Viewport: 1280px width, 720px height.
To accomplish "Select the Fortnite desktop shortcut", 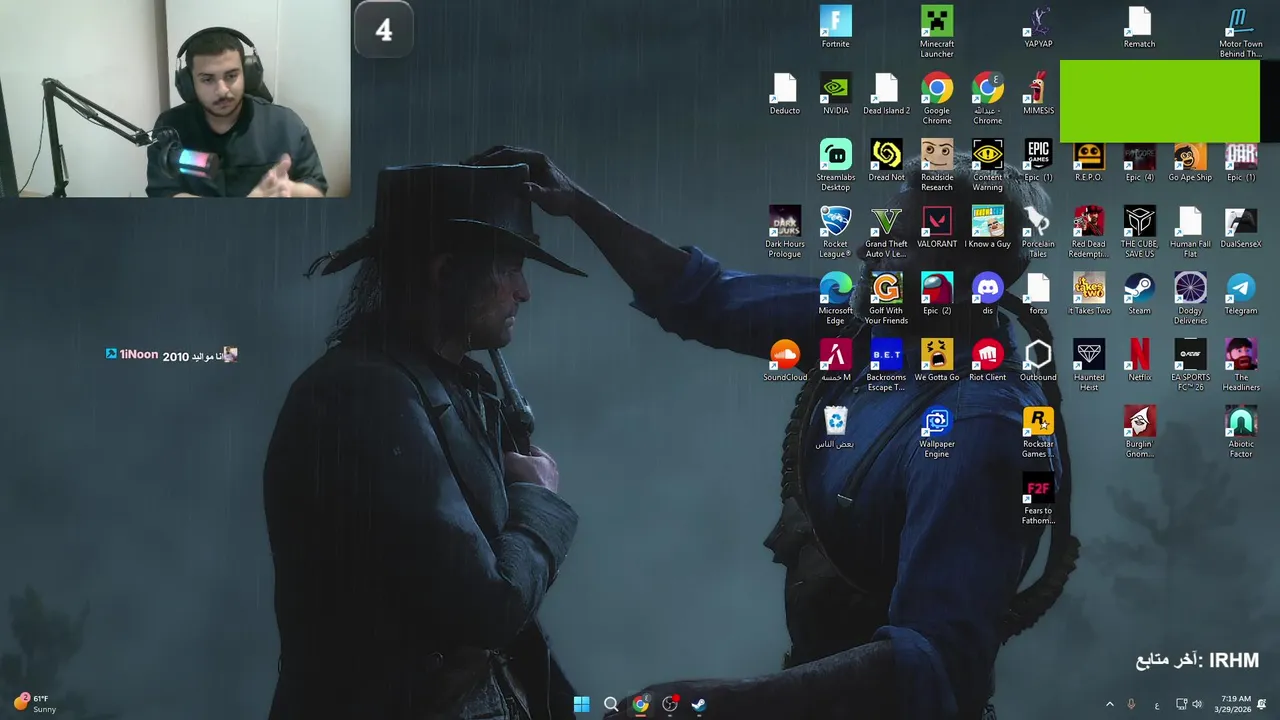I will (835, 28).
